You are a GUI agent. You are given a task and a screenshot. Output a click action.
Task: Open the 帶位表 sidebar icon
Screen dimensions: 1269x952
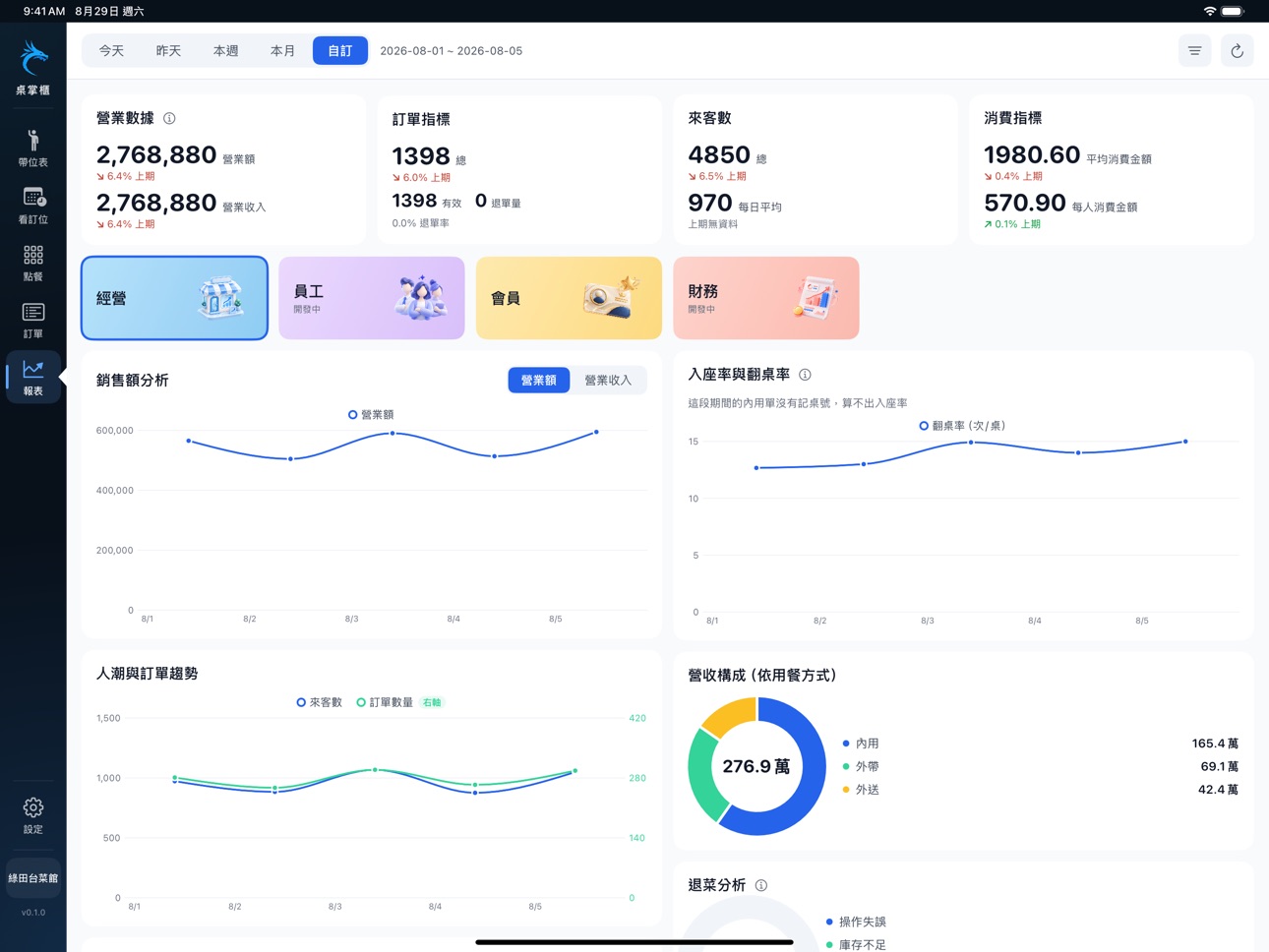click(32, 148)
